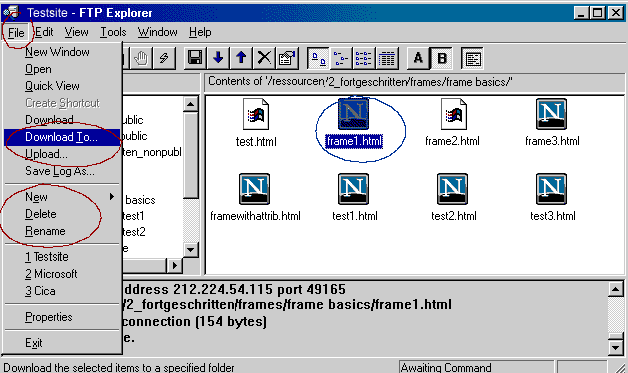Select ASCII transfer mode button A
Screen dimensions: 628x373
pos(418,58)
